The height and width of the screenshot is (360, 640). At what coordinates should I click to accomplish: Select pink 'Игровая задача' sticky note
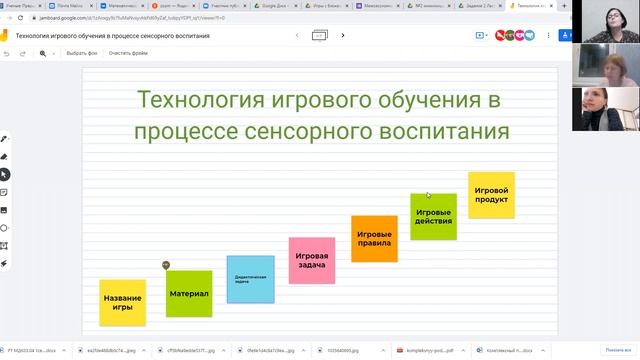[x=312, y=260]
